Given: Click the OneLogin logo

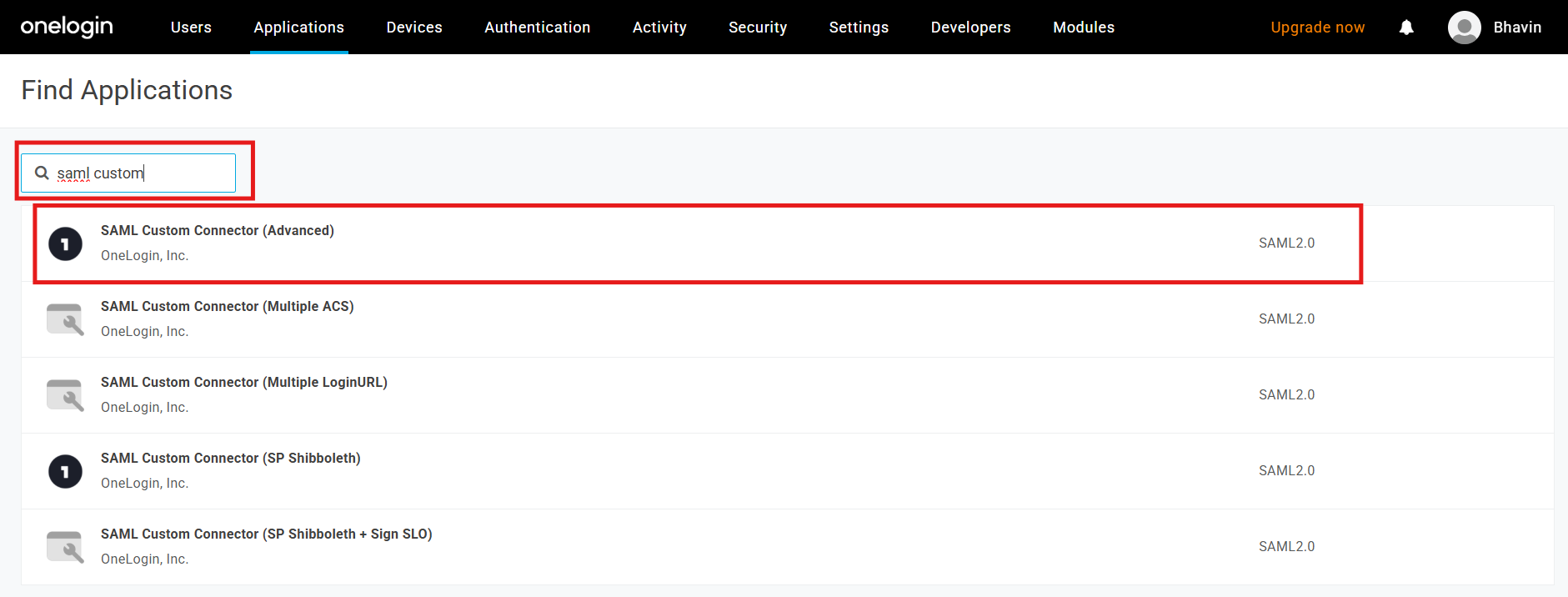Looking at the screenshot, I should tap(67, 27).
